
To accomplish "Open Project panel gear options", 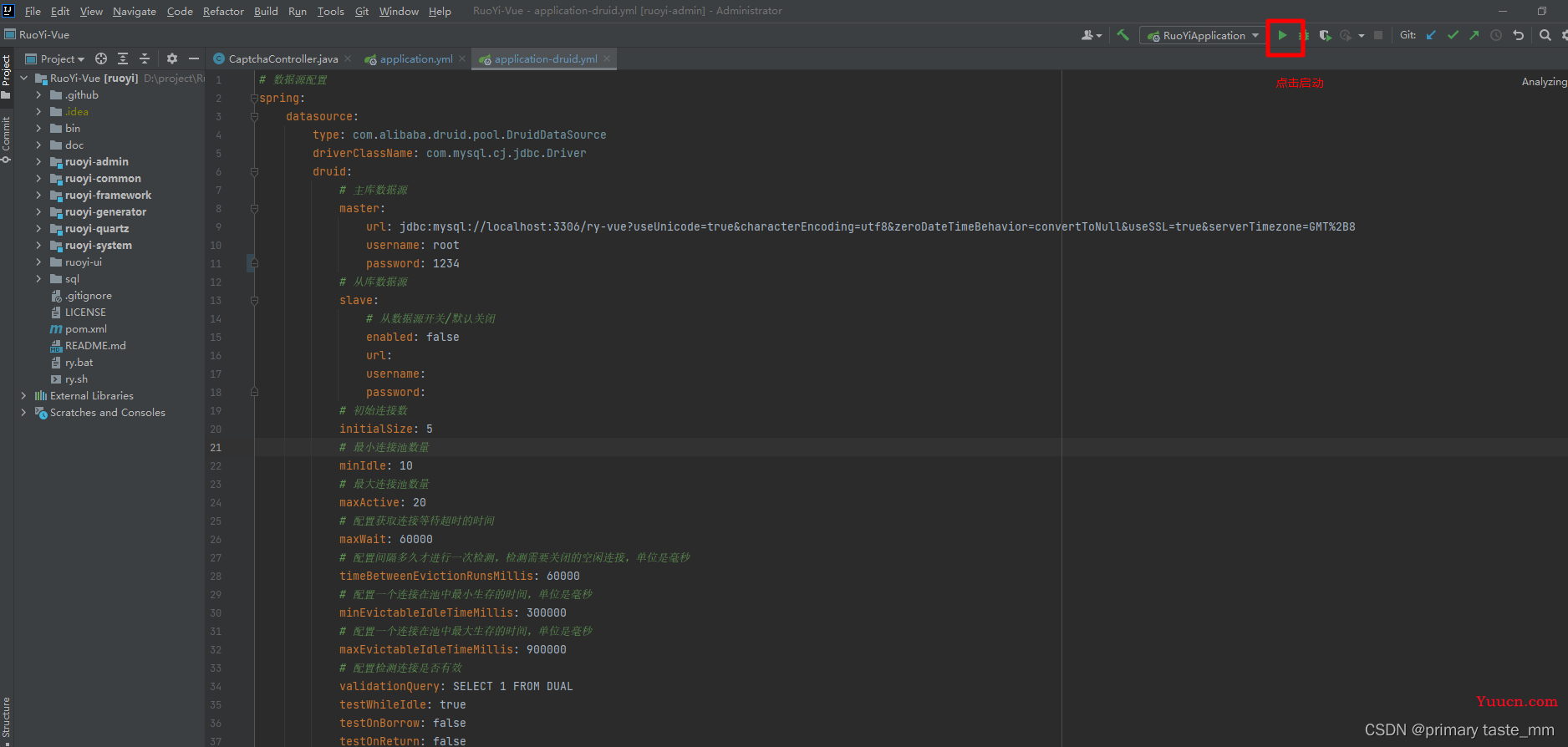I will (172, 58).
